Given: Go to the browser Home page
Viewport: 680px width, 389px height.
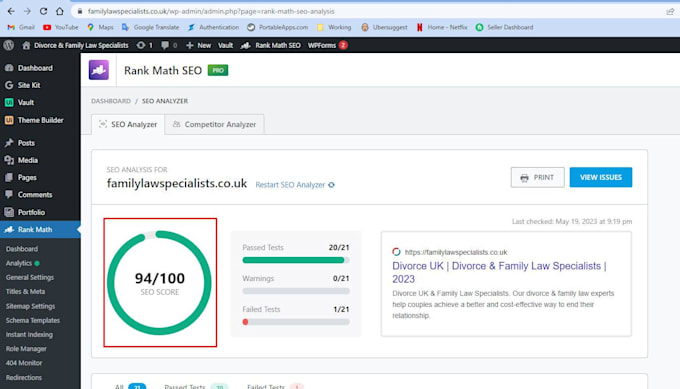Looking at the screenshot, I should pyautogui.click(x=60, y=11).
